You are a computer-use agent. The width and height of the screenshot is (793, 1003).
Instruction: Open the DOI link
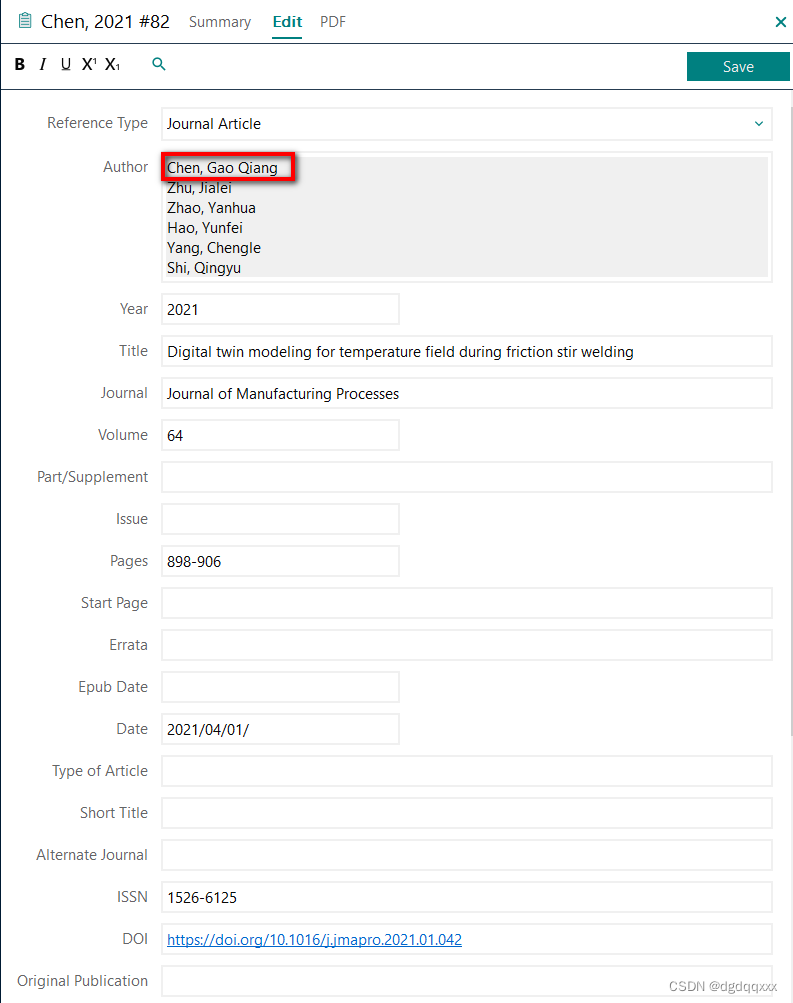(x=314, y=940)
